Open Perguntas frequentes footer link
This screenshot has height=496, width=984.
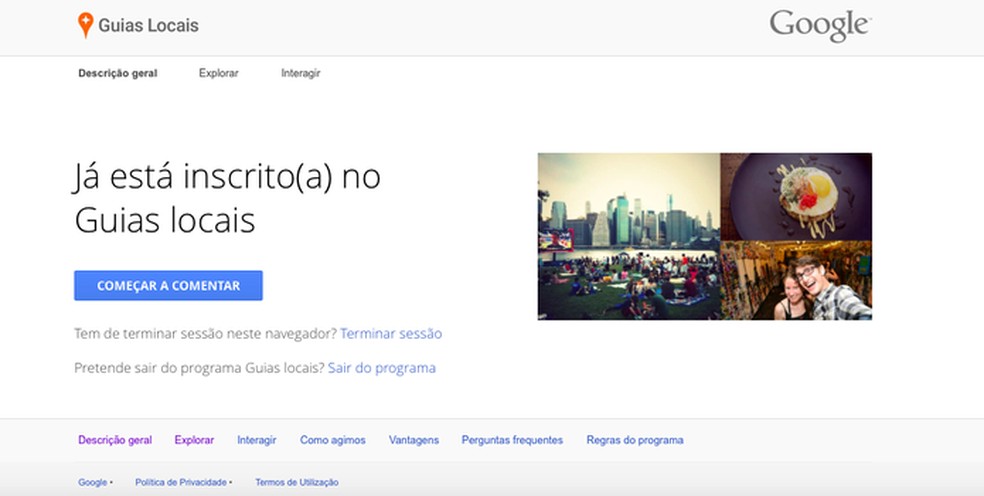pos(512,440)
